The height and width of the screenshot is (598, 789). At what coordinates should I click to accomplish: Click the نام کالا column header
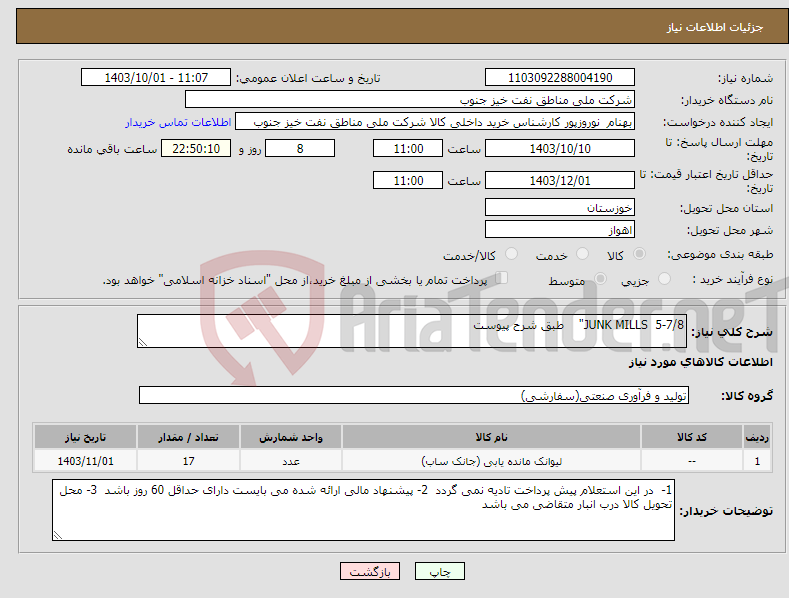[x=491, y=437]
